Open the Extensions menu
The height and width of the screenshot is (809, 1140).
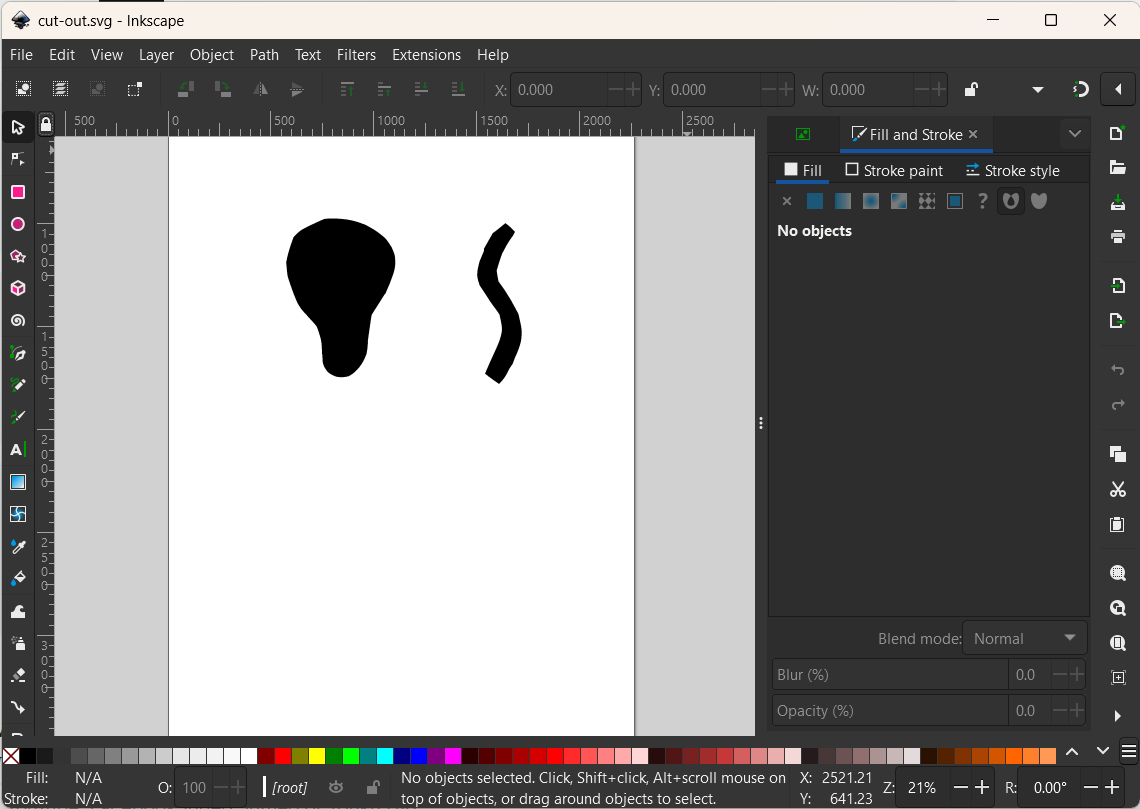coord(426,55)
